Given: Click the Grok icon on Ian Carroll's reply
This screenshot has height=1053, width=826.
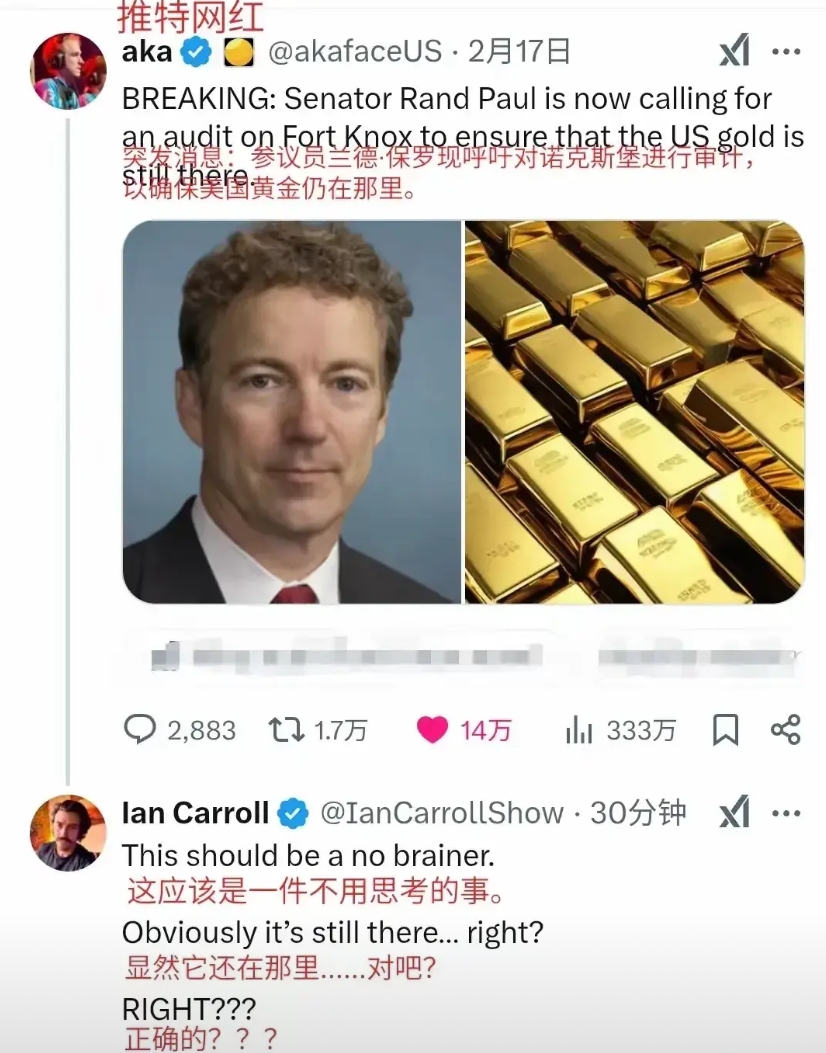Looking at the screenshot, I should (734, 813).
